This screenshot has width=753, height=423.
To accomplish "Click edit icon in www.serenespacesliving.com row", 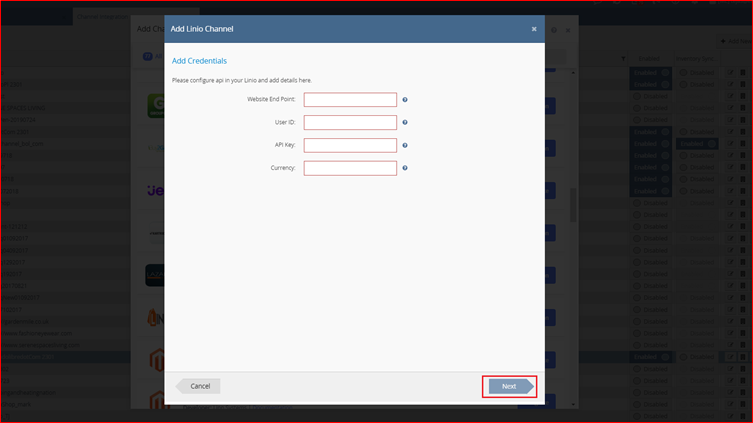I will pos(730,345).
